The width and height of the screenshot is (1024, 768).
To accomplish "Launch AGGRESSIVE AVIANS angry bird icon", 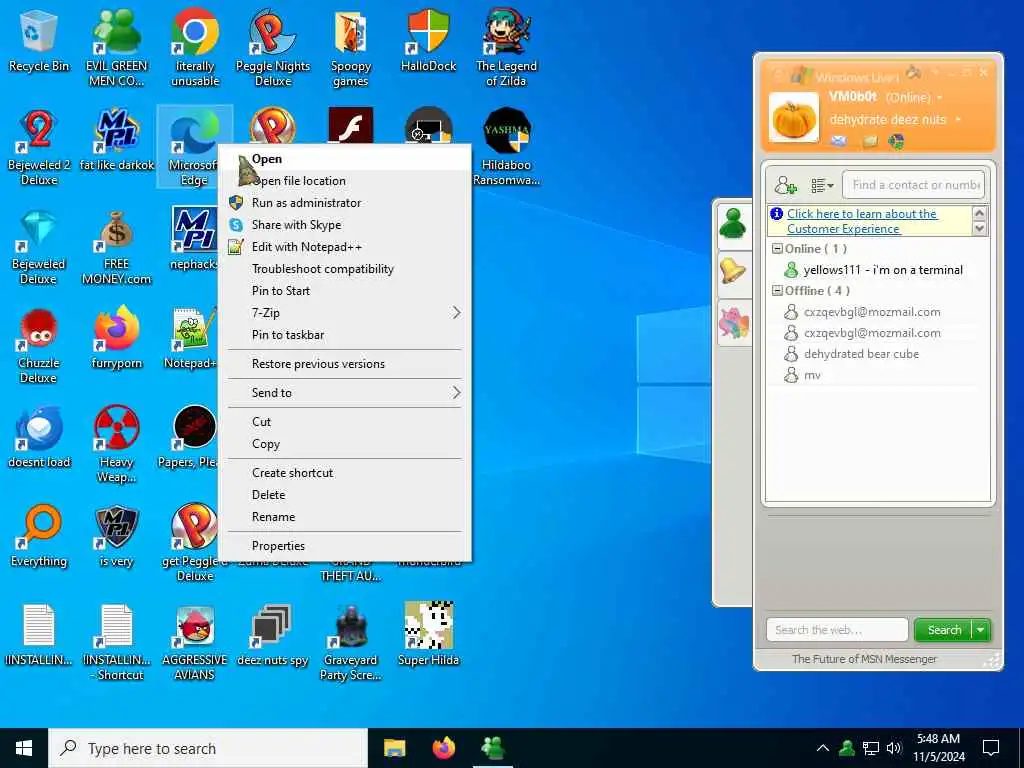I will click(195, 643).
